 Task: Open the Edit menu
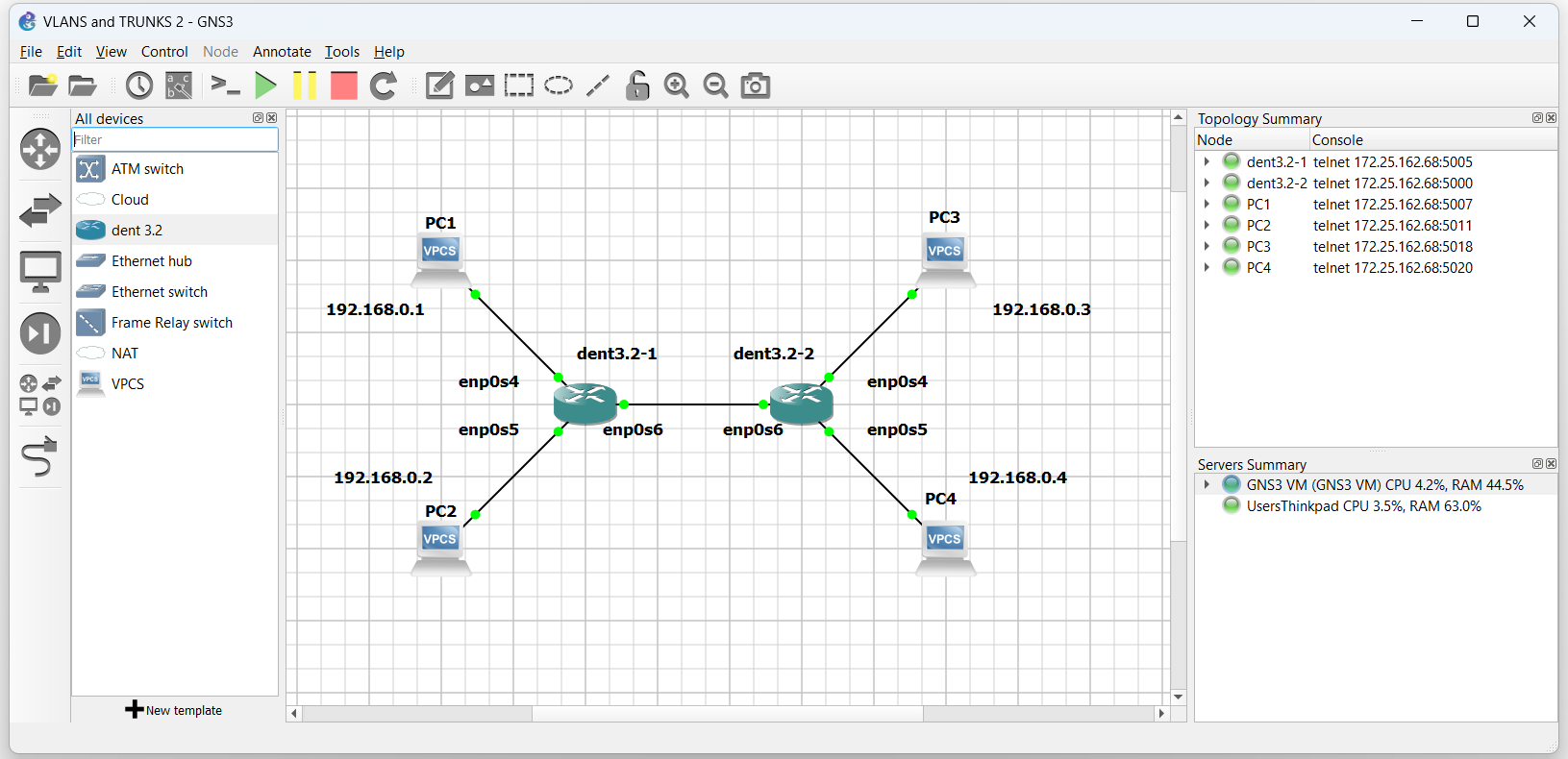click(x=69, y=52)
